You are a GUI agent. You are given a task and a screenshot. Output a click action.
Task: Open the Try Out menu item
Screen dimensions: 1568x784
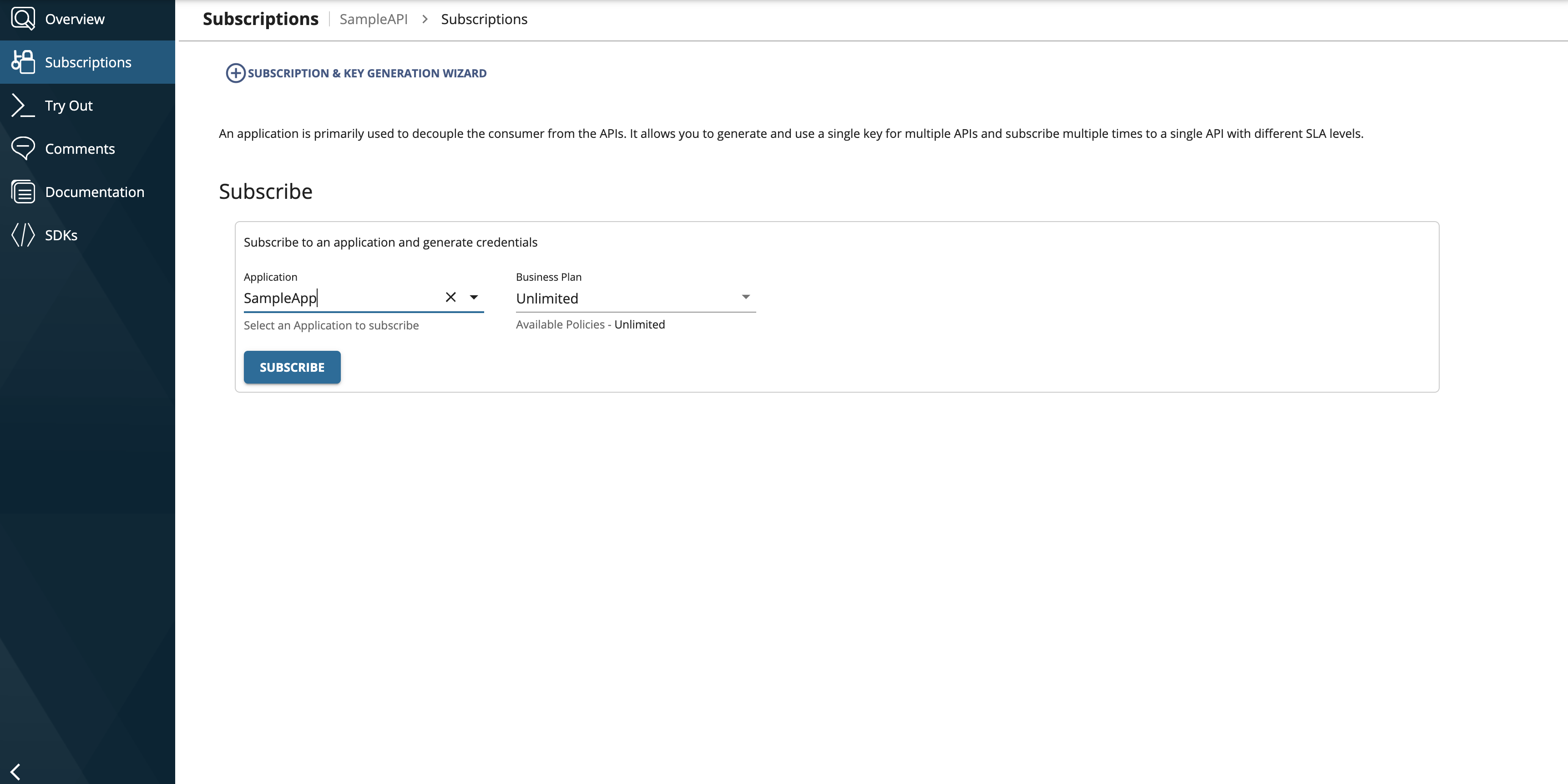(69, 105)
